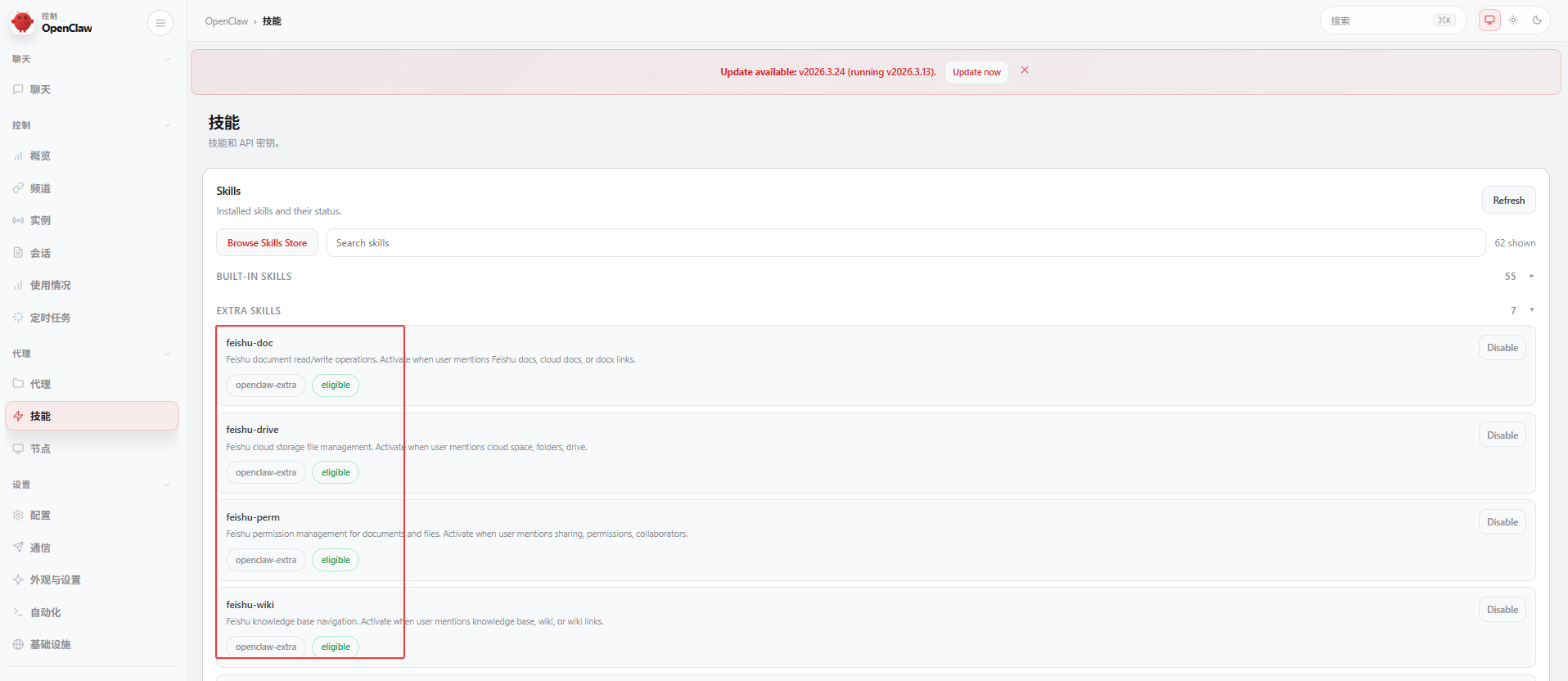Image resolution: width=1568 pixels, height=681 pixels.
Task: Click the feishu-doc skill name
Action: pyautogui.click(x=250, y=343)
